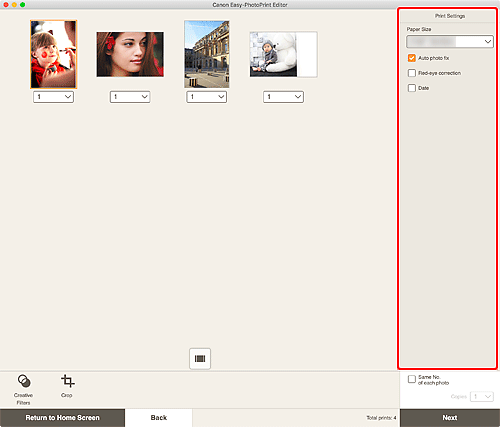Select the woman with red flower thumbnail
Screen dimensions: 500x427
[130, 54]
